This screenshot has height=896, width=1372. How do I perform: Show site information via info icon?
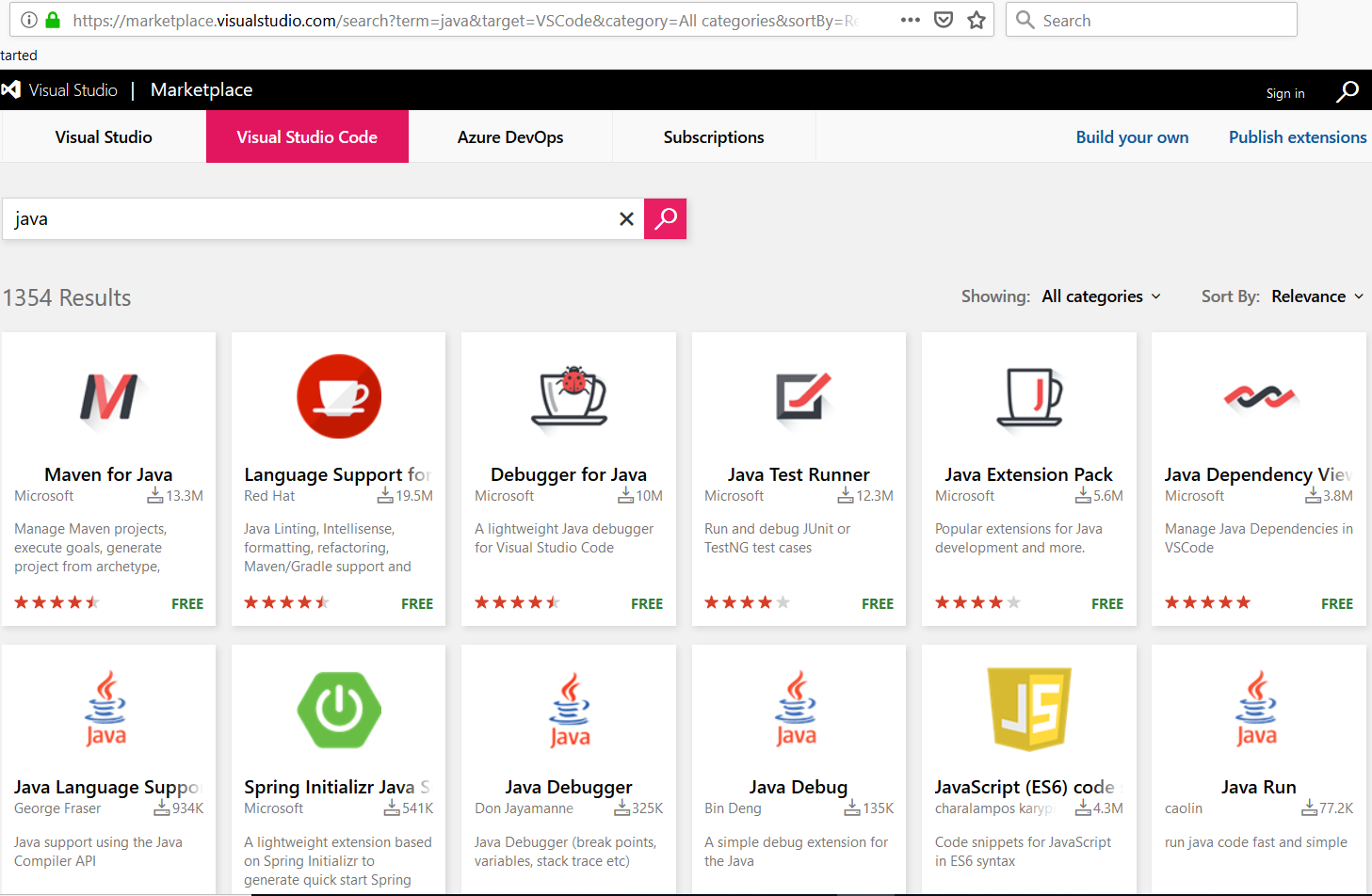(x=29, y=20)
